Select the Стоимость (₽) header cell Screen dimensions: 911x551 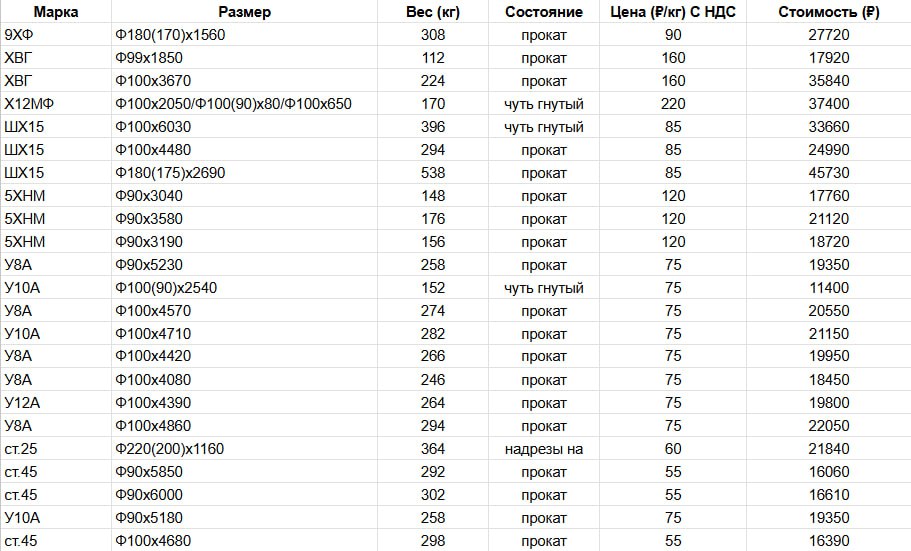tap(829, 12)
